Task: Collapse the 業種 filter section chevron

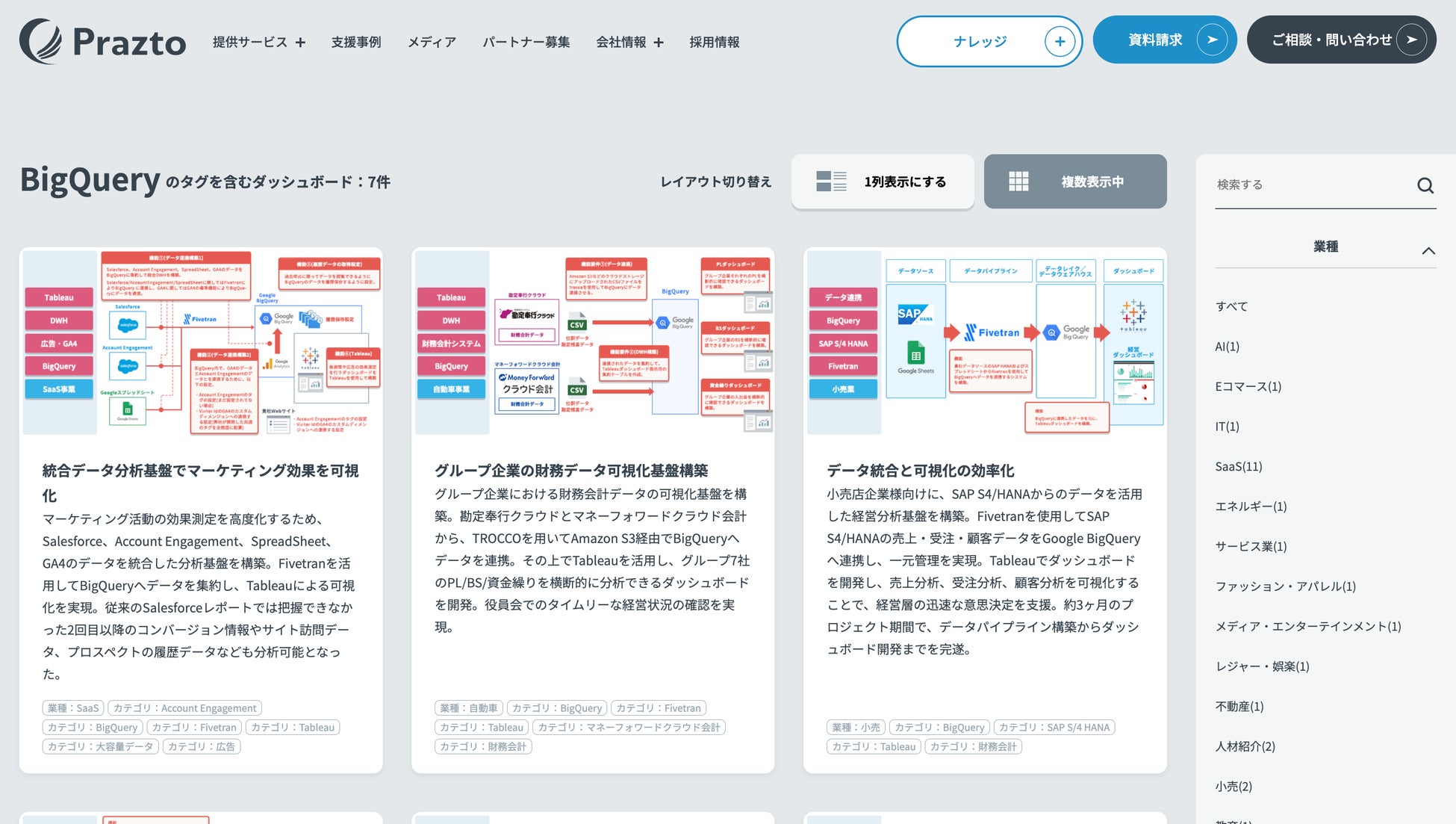Action: click(x=1428, y=250)
